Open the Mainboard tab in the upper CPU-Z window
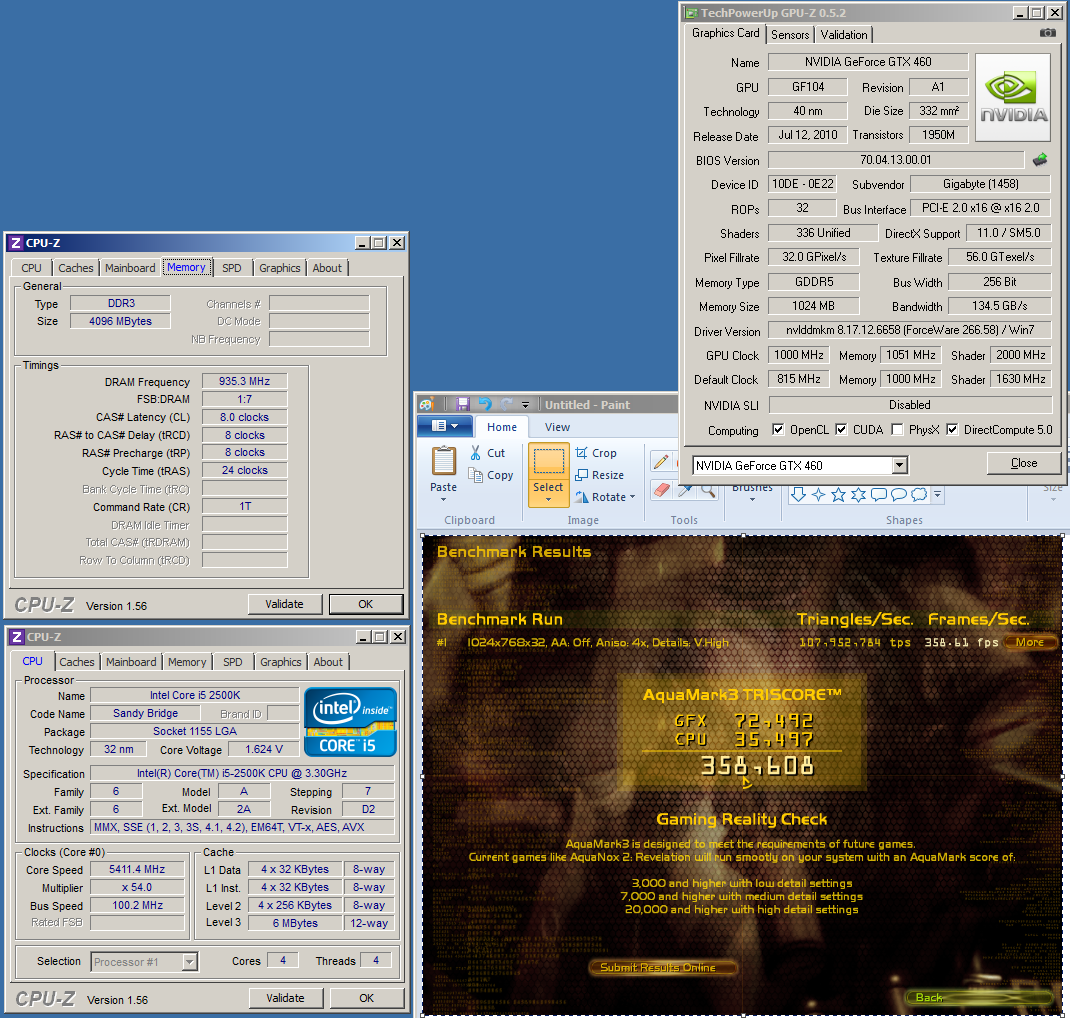This screenshot has width=1070, height=1018. pos(130,268)
